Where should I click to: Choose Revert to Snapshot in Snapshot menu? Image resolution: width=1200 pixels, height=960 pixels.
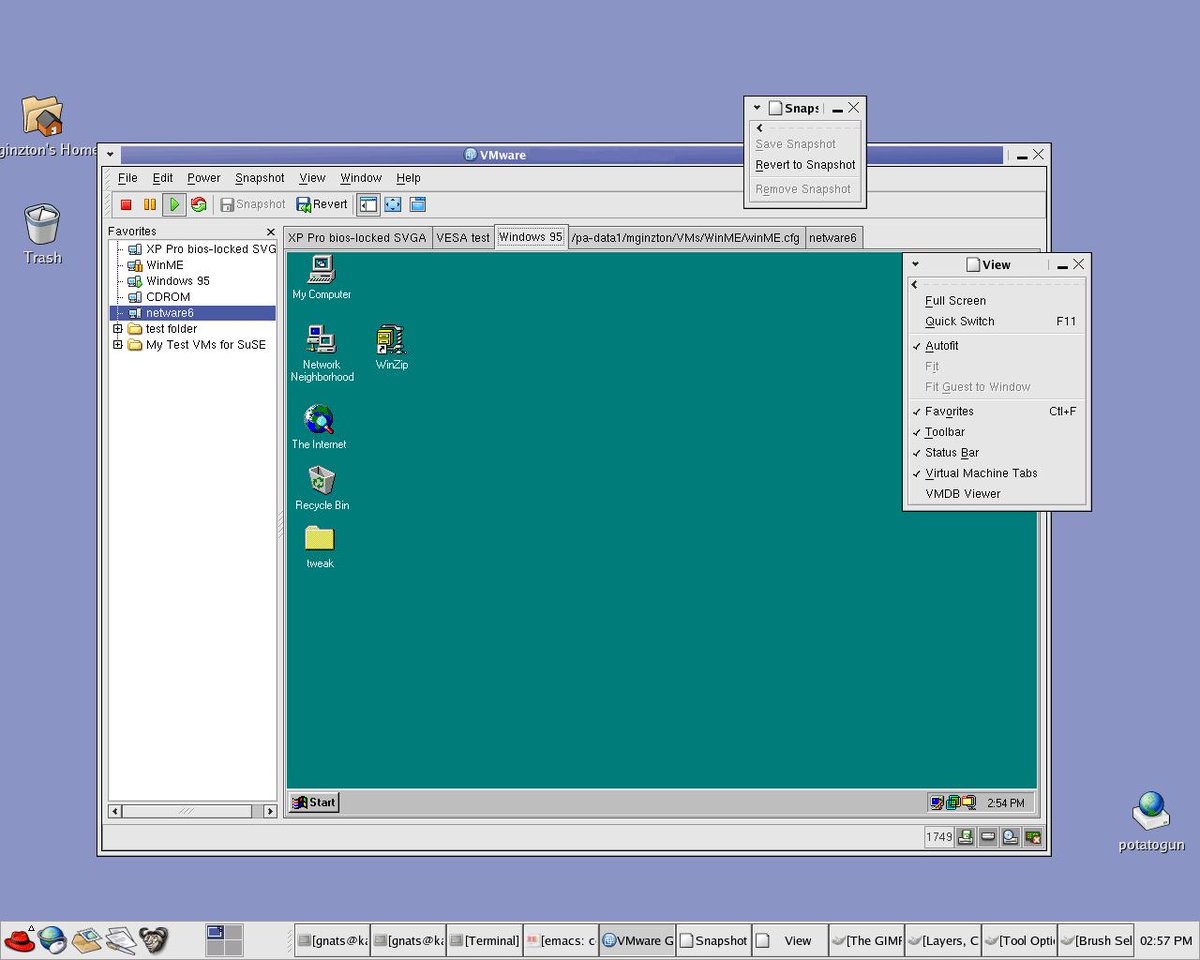click(x=805, y=165)
